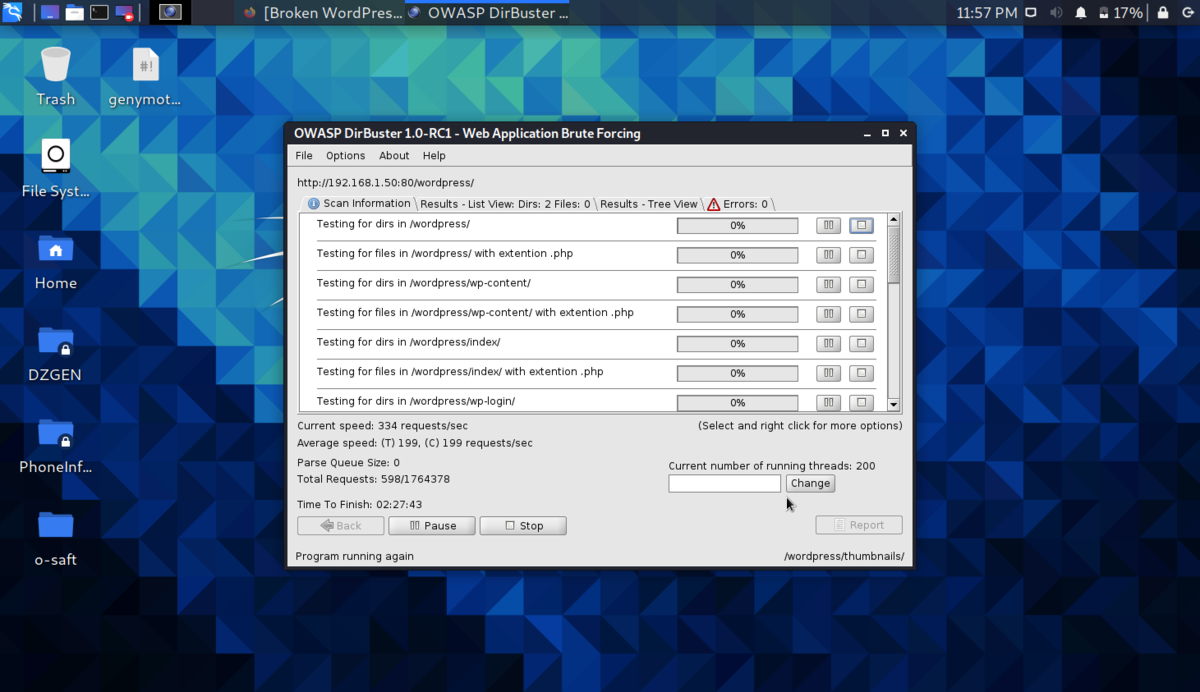Stop the 'dirs in /wordpress/' scan row

pyautogui.click(x=861, y=226)
